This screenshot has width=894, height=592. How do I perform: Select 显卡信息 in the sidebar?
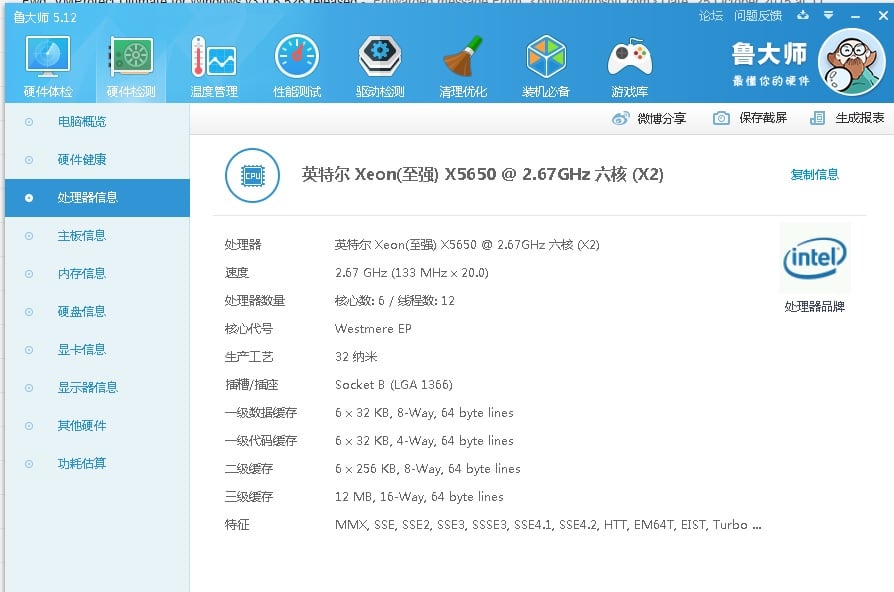(x=97, y=350)
